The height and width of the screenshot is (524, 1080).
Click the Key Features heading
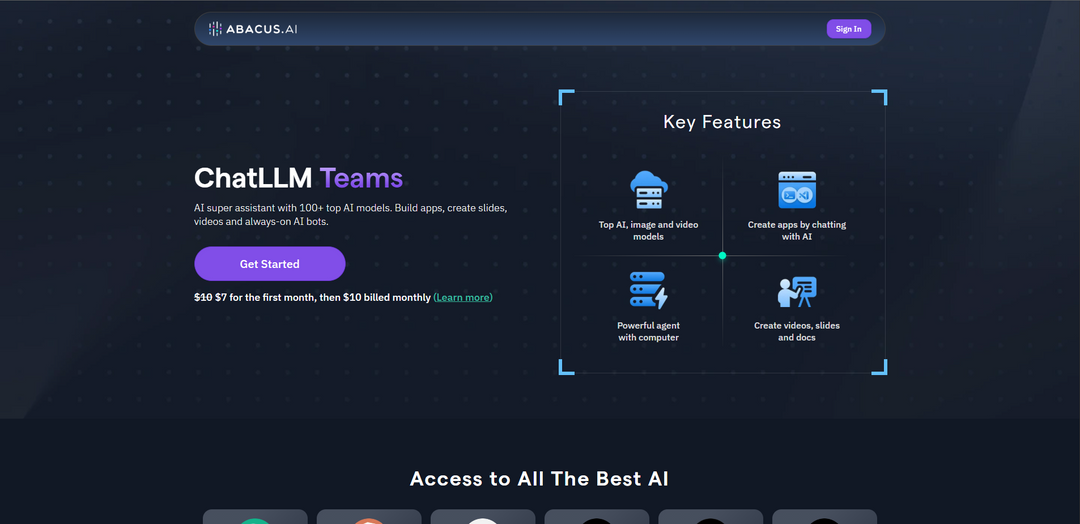[x=722, y=122]
